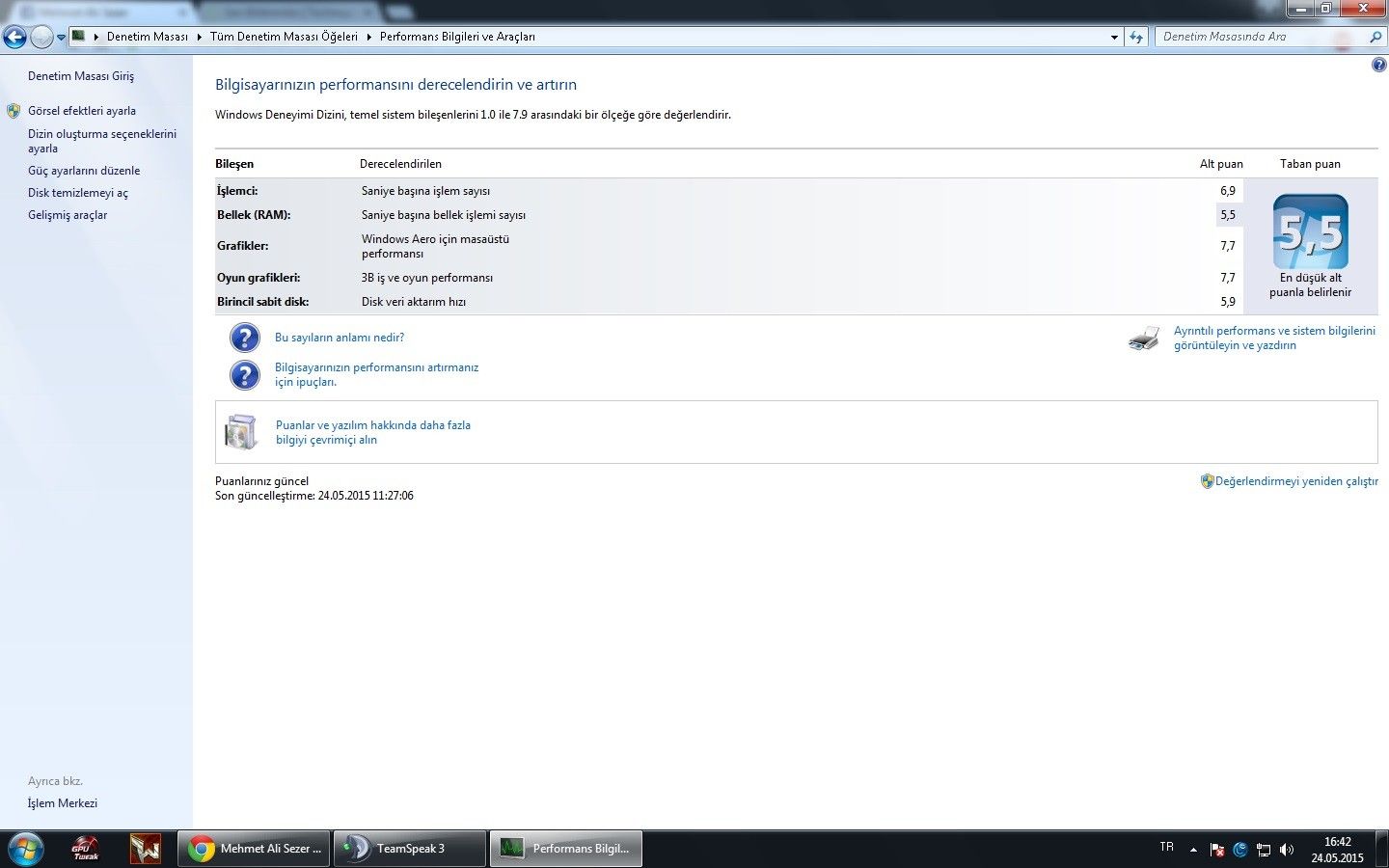This screenshot has height=868, width=1389.
Task: Click the Son güncelleştirme date text
Action: pyautogui.click(x=314, y=496)
